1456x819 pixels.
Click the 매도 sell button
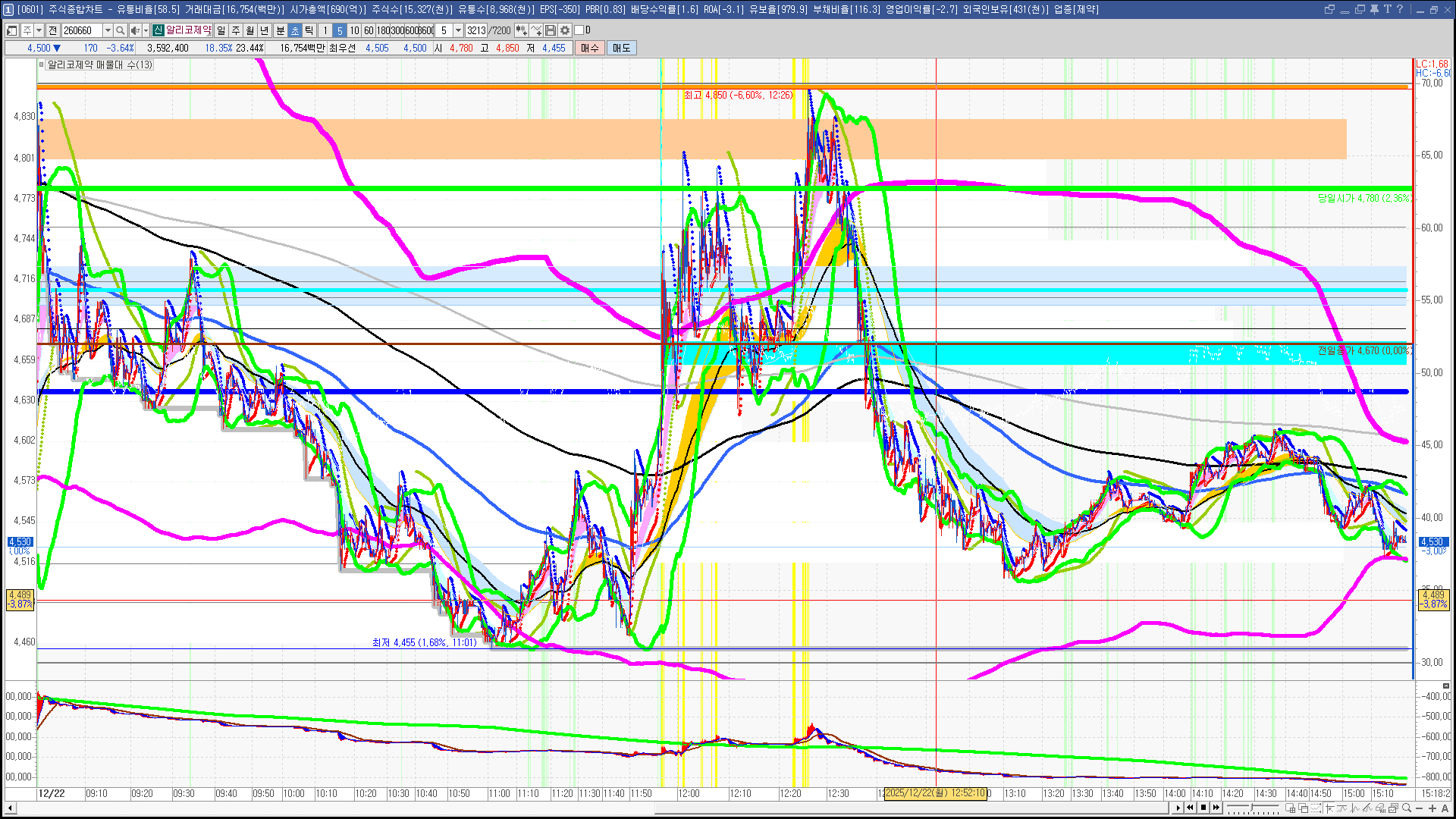tap(622, 48)
